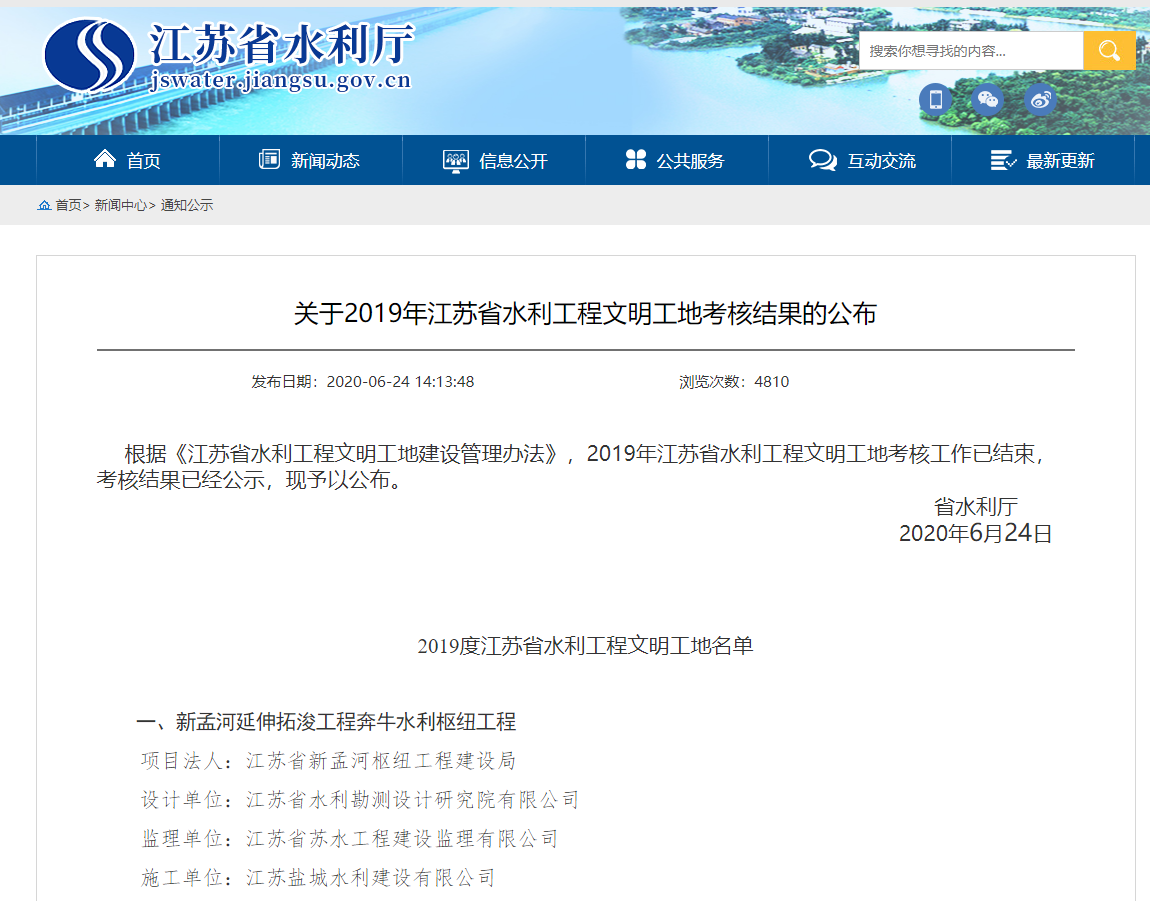Screen dimensions: 1150x901
Task: Go to 首页 in breadcrumb
Action: (68, 205)
